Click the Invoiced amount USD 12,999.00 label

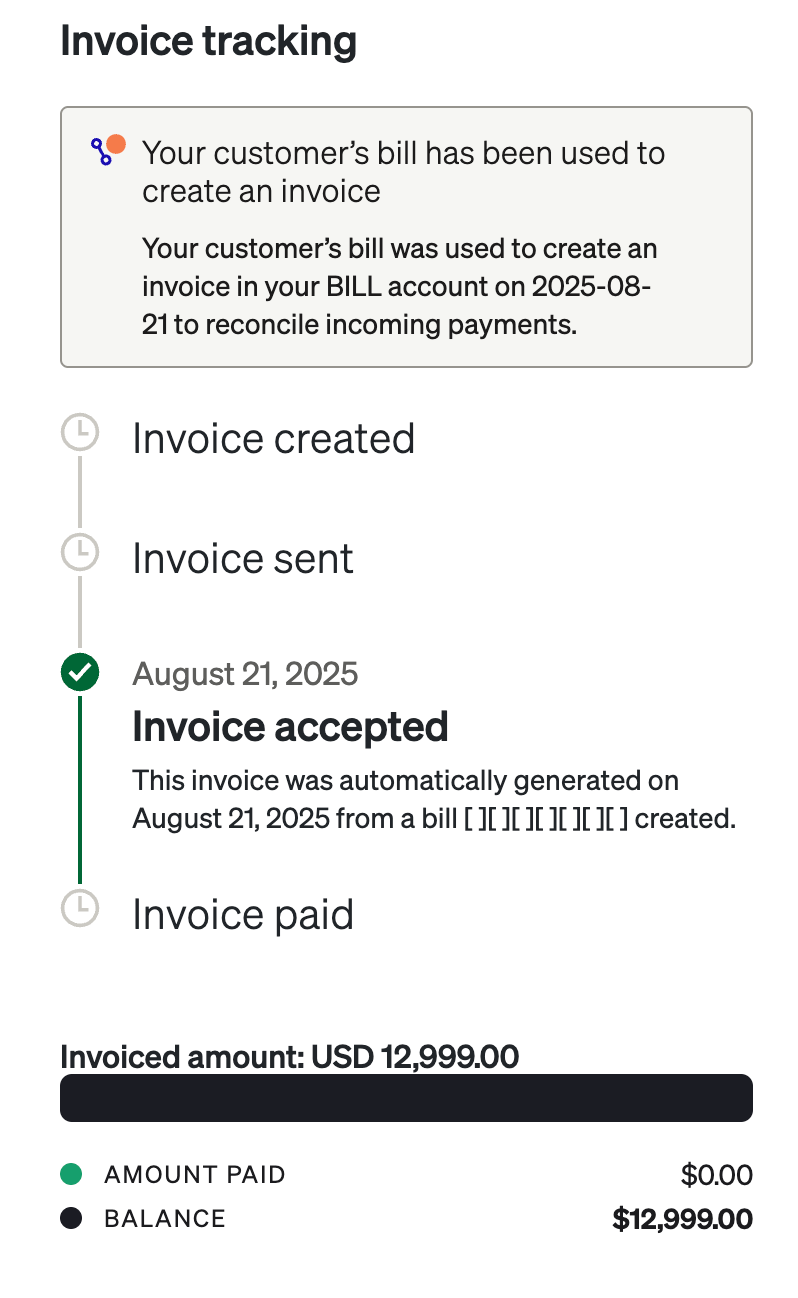tap(290, 1056)
